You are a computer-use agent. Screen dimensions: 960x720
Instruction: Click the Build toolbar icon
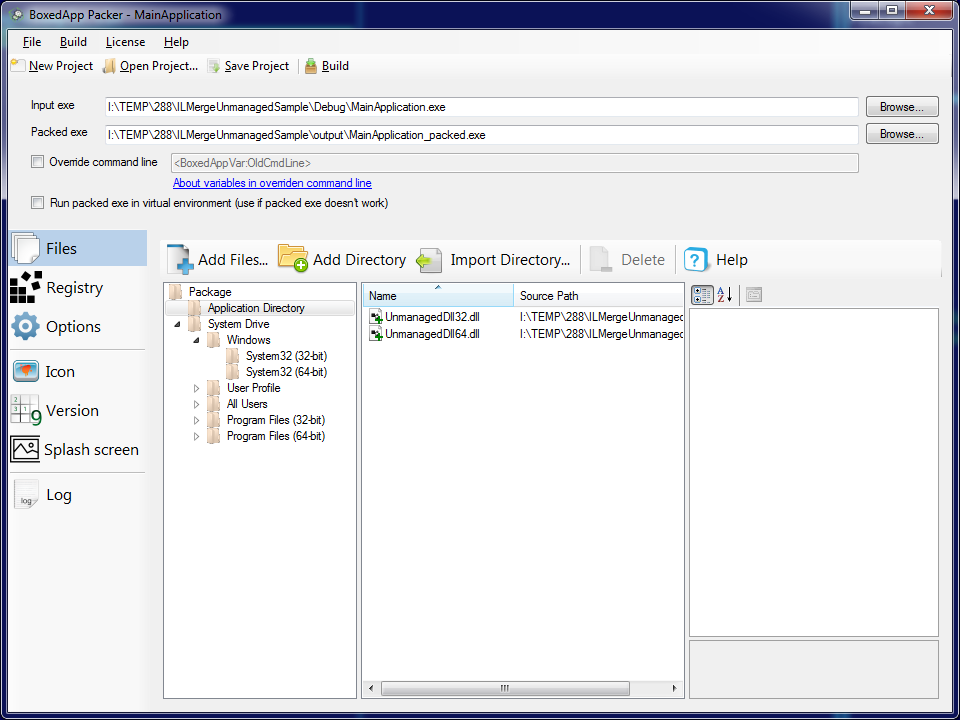[x=312, y=66]
